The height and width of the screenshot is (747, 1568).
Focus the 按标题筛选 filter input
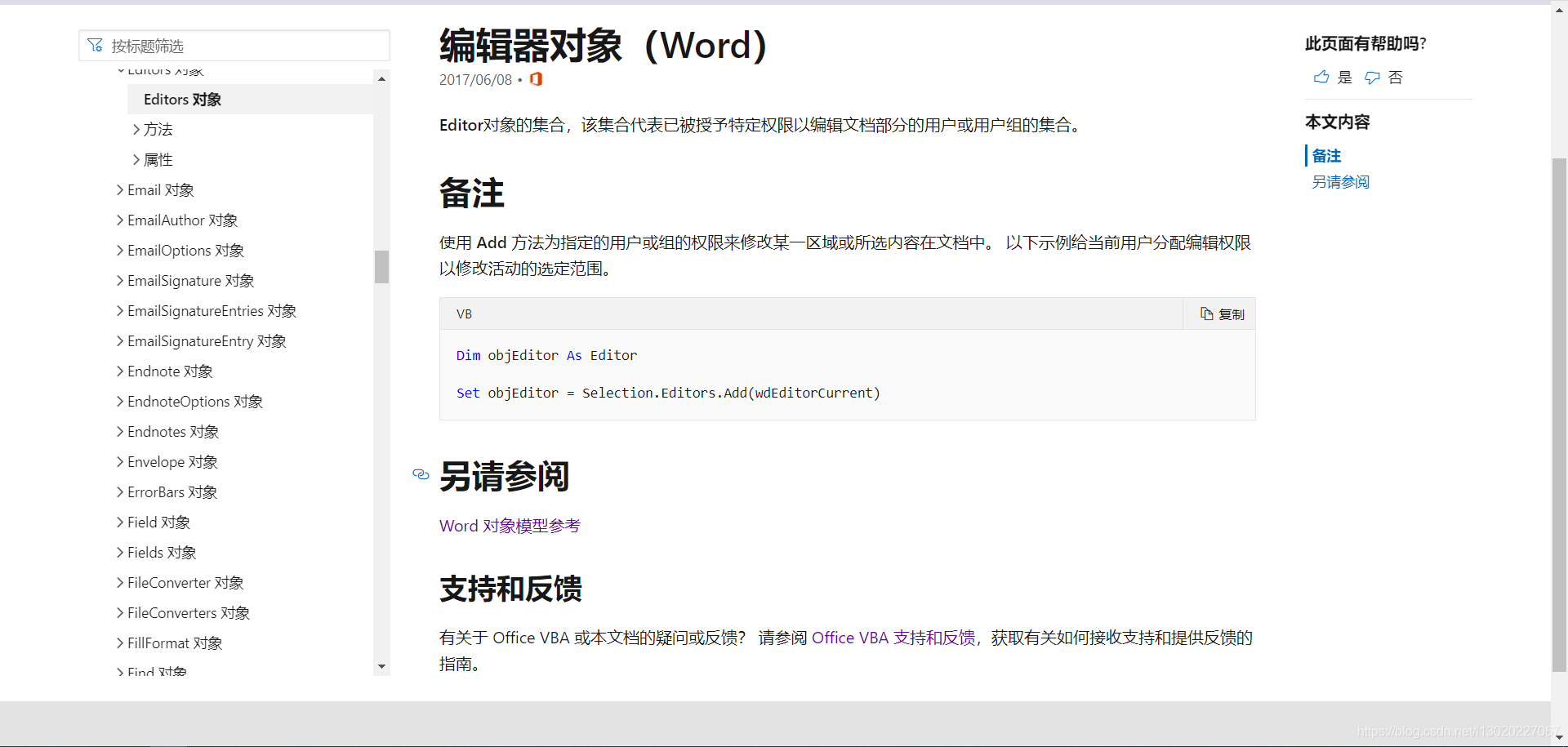234,46
